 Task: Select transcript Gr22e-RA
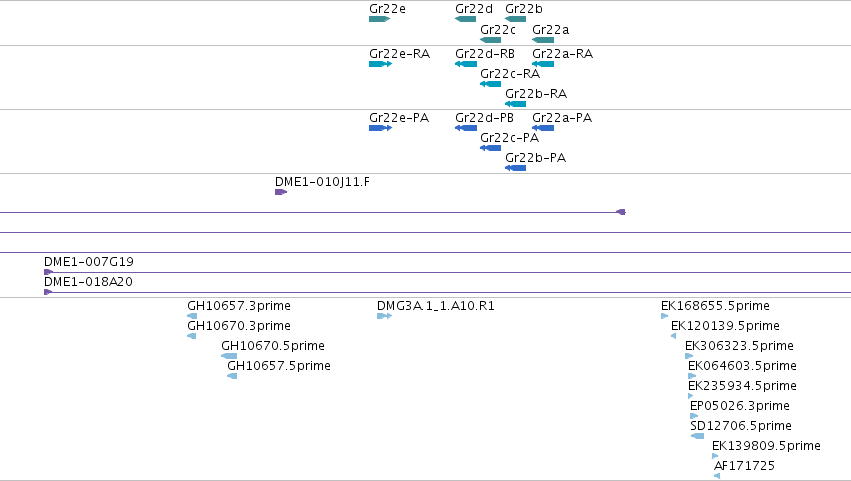(x=380, y=64)
